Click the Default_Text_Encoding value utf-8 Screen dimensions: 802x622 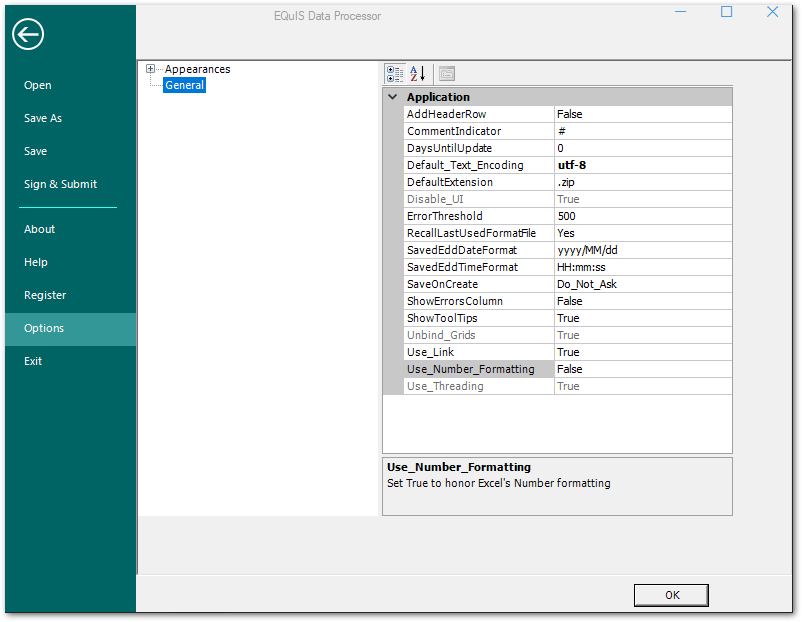click(x=643, y=165)
